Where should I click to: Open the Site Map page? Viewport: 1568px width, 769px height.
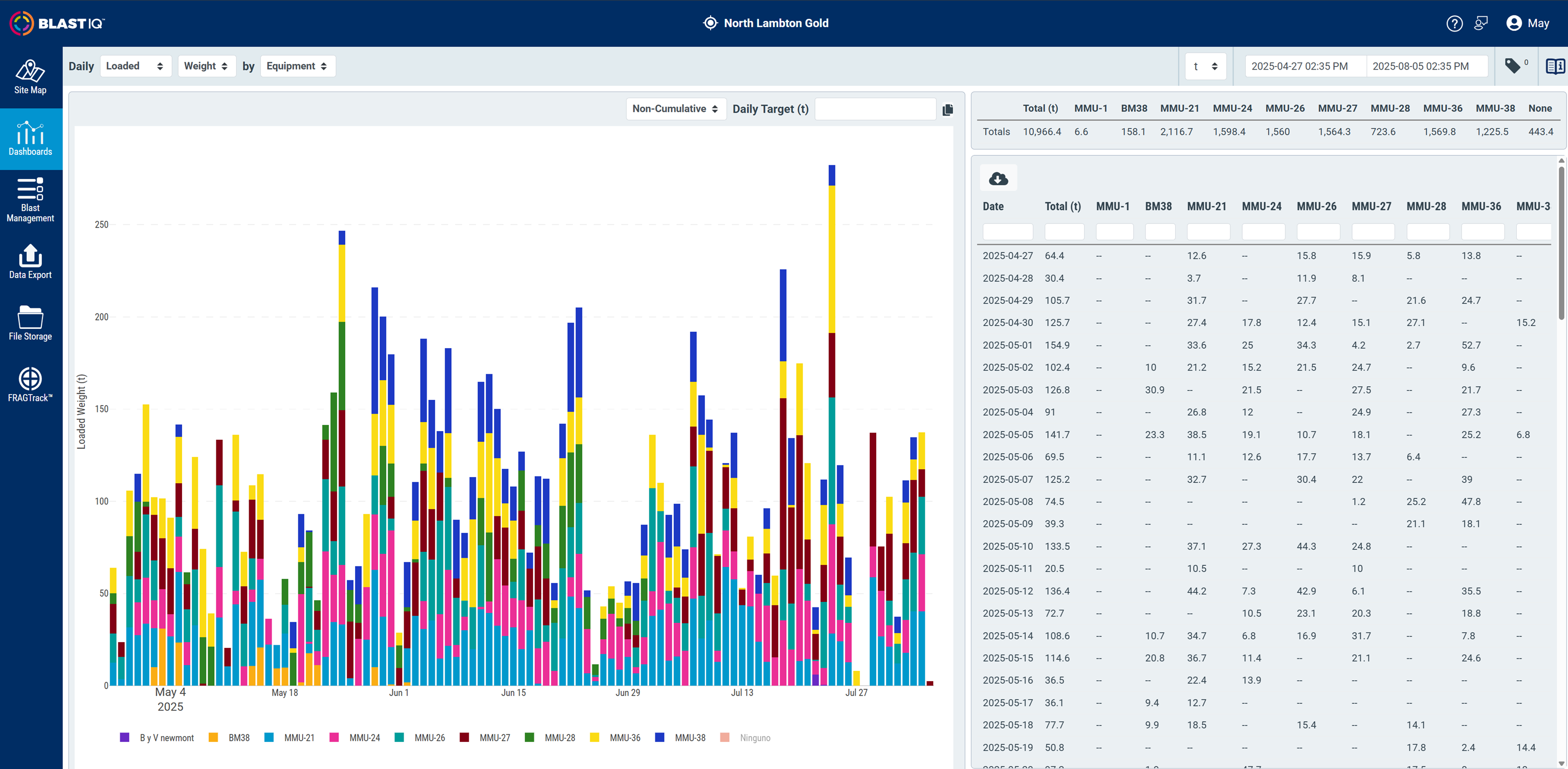pyautogui.click(x=30, y=77)
